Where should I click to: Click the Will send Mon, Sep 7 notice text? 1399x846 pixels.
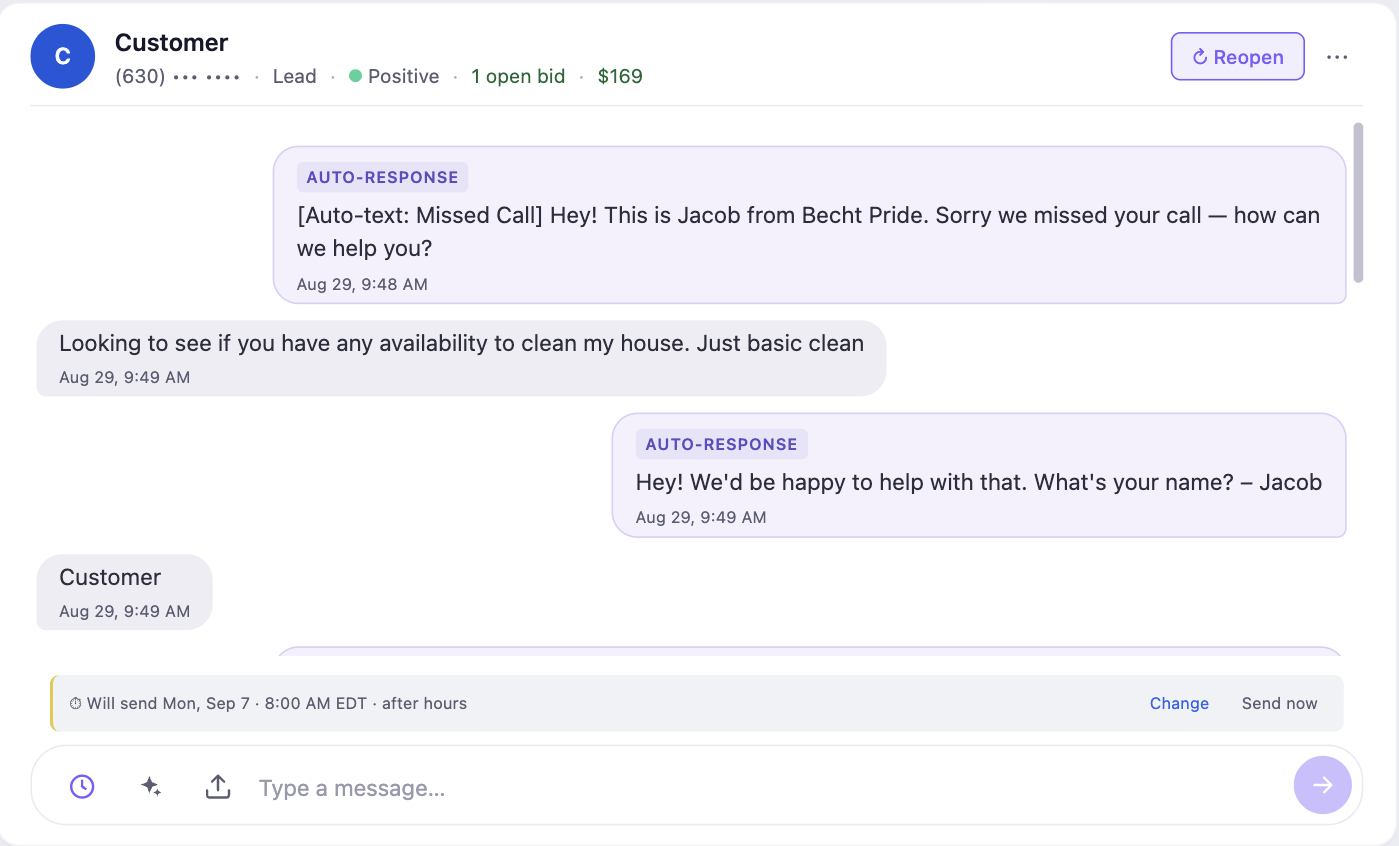(268, 703)
